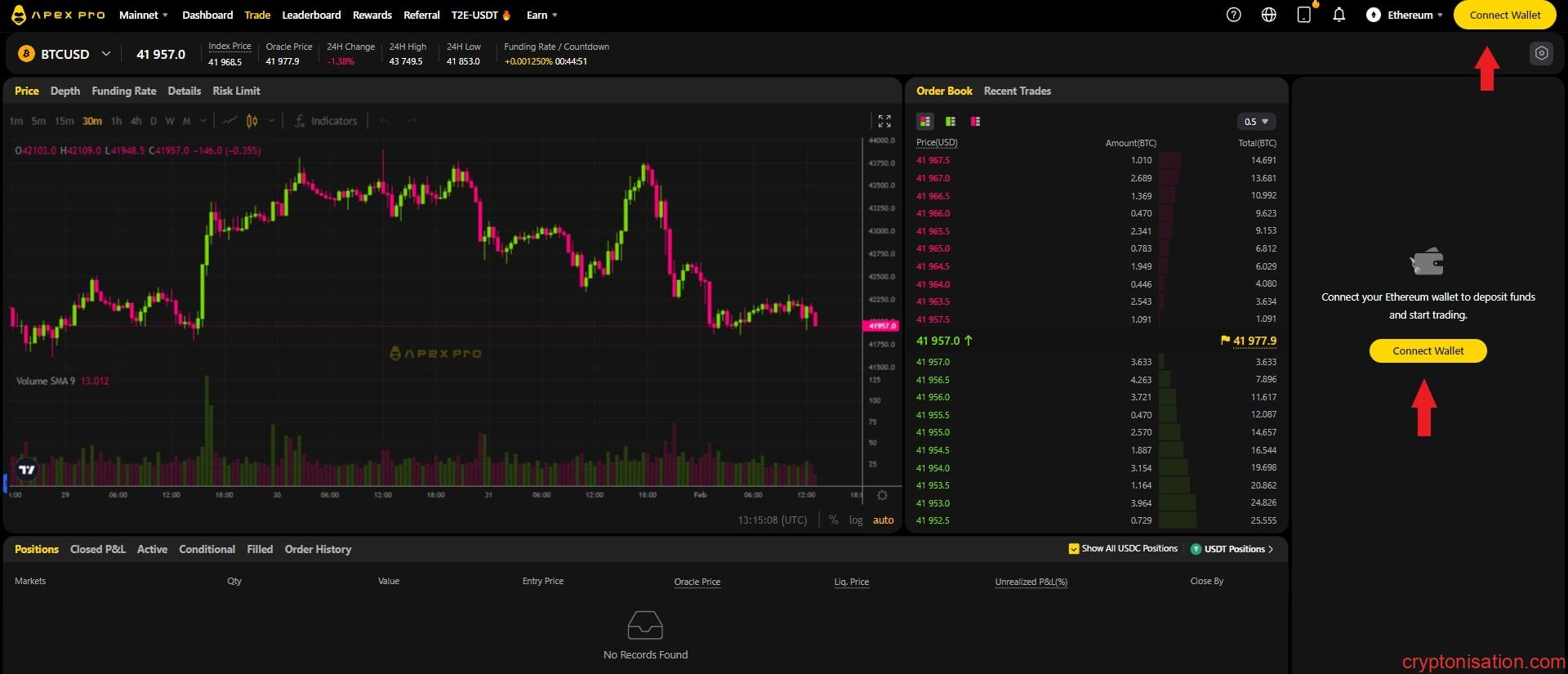Show only buy orders in order book
The image size is (1568, 674).
pos(950,121)
